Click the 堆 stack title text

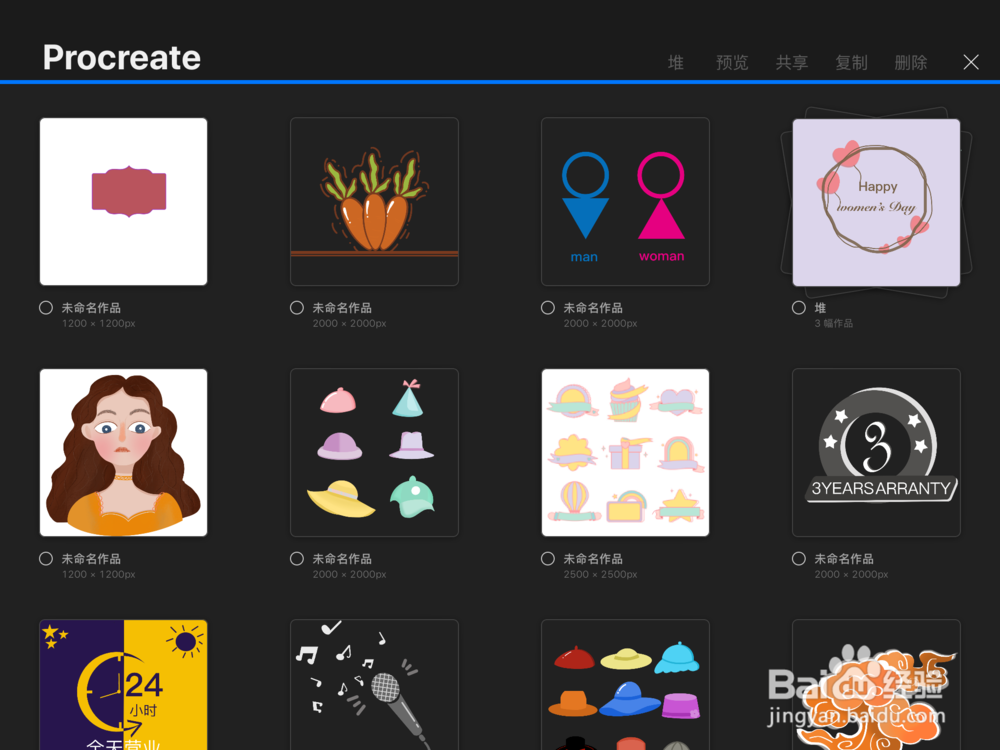click(820, 307)
